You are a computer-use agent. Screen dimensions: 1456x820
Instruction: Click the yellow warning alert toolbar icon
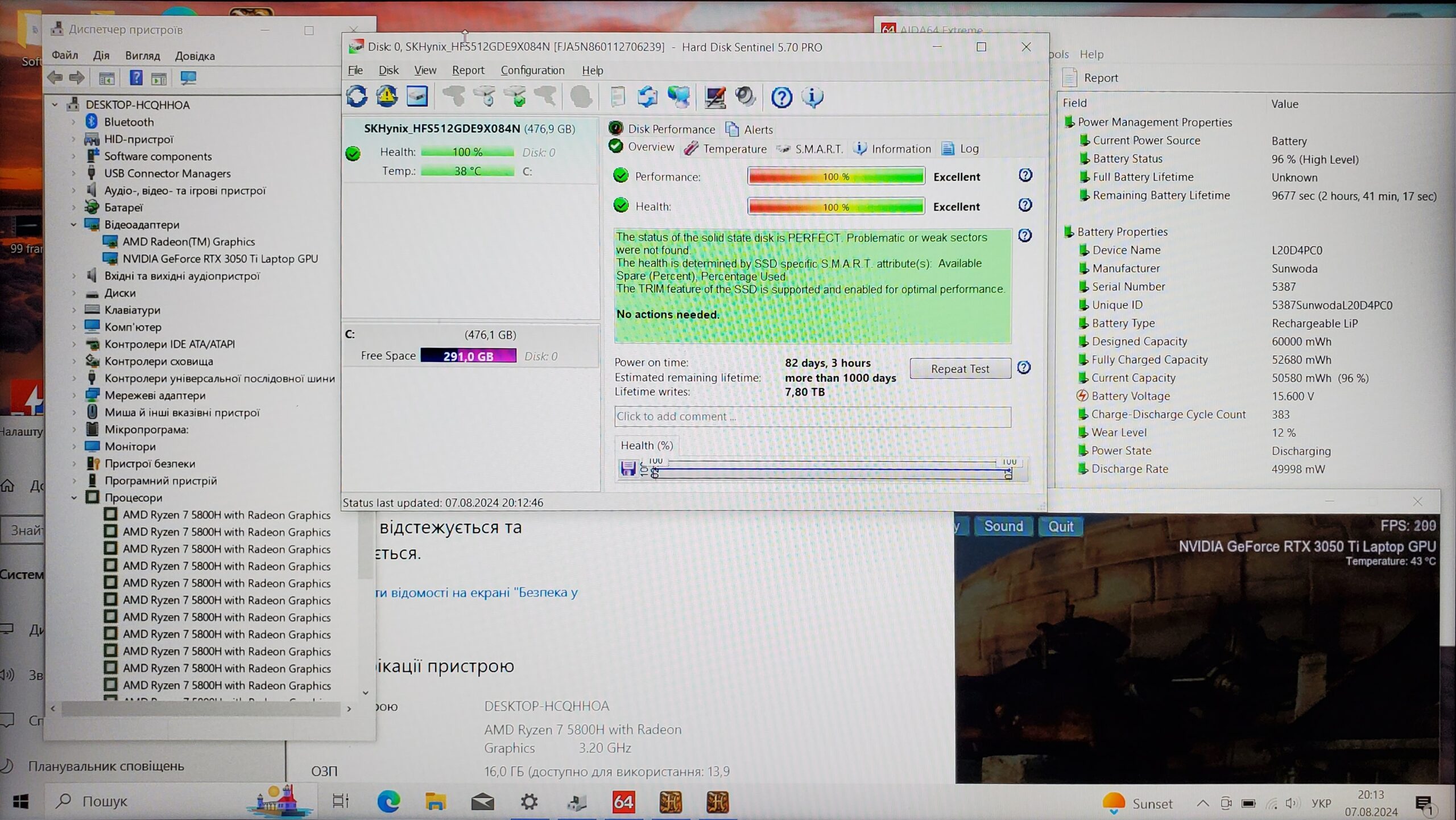tap(387, 97)
